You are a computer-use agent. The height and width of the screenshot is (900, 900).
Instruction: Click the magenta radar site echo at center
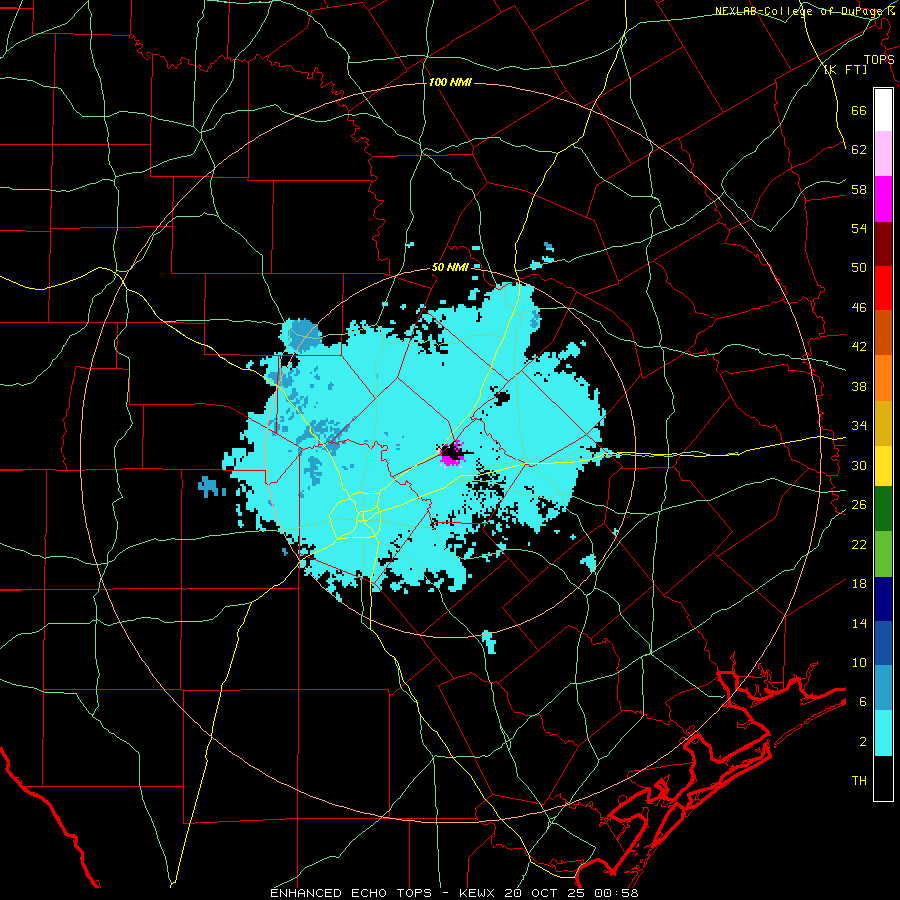tap(452, 453)
